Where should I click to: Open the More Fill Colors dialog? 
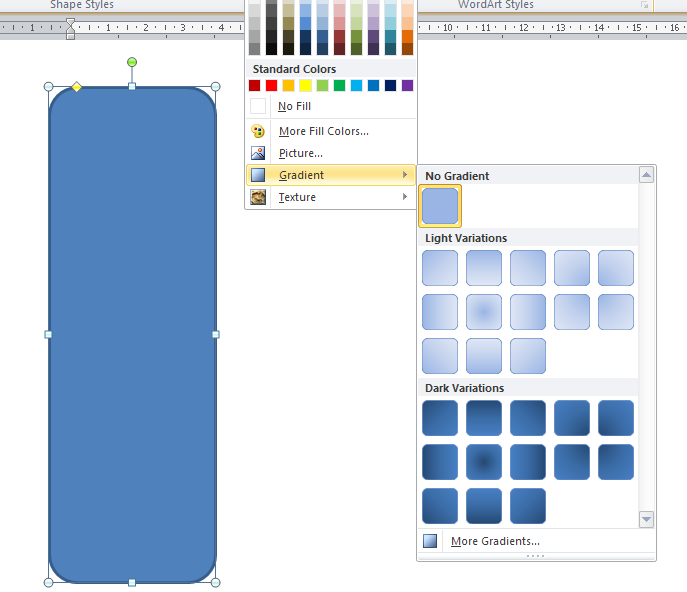323,131
